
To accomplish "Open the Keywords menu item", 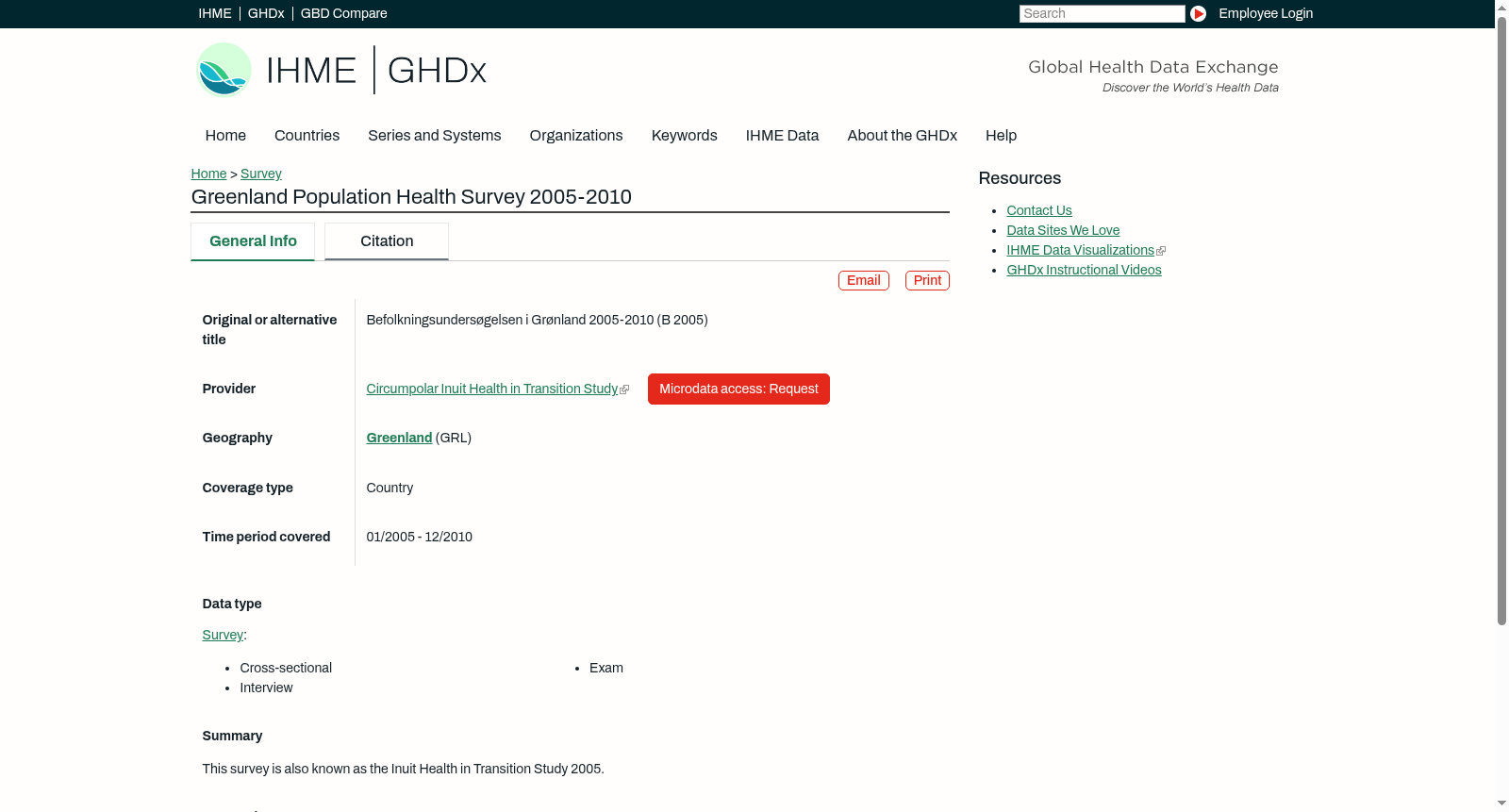I will 684,136.
